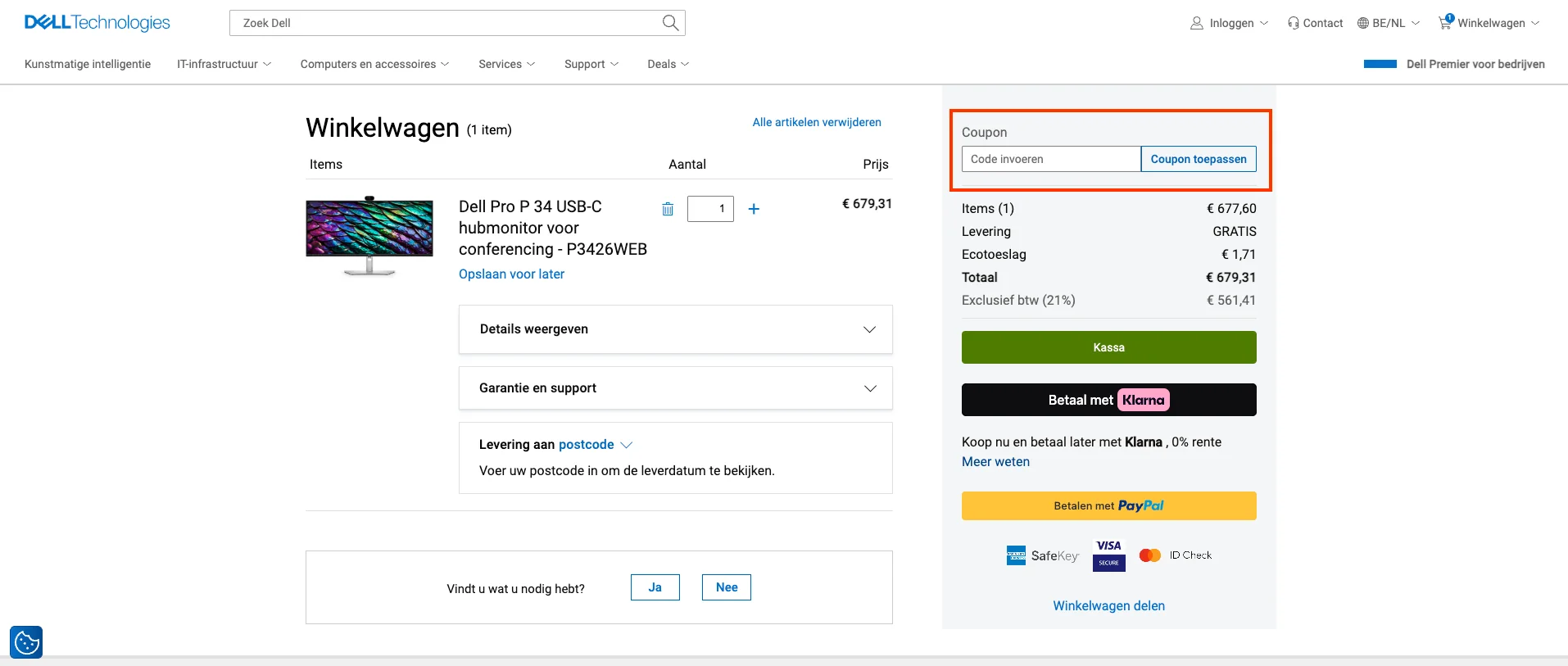1568x666 pixels.
Task: Open Kunstmatige intelligentie menu item
Action: click(x=88, y=64)
